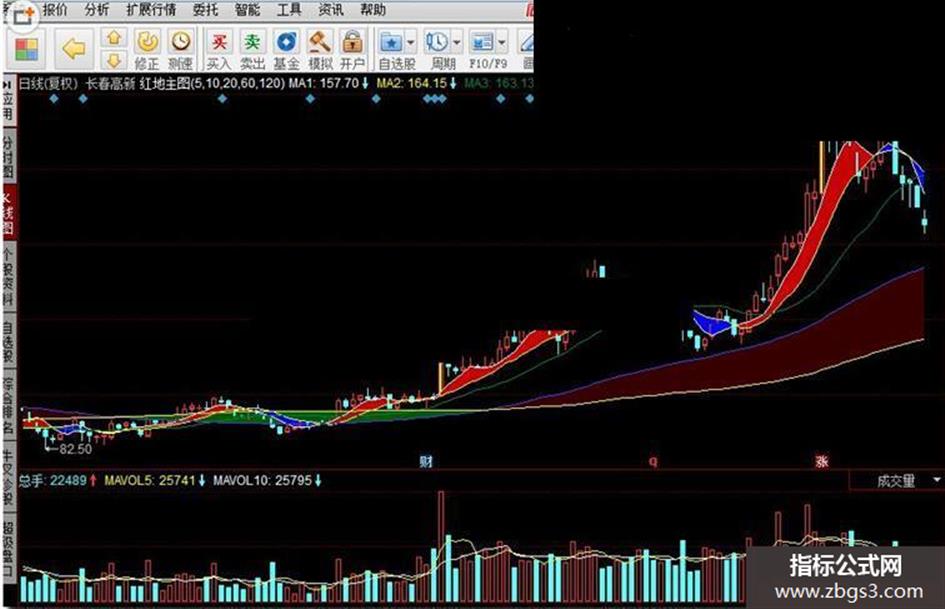Switch to the 个股资料 side tab
This screenshot has width=945, height=609.
click(x=8, y=276)
